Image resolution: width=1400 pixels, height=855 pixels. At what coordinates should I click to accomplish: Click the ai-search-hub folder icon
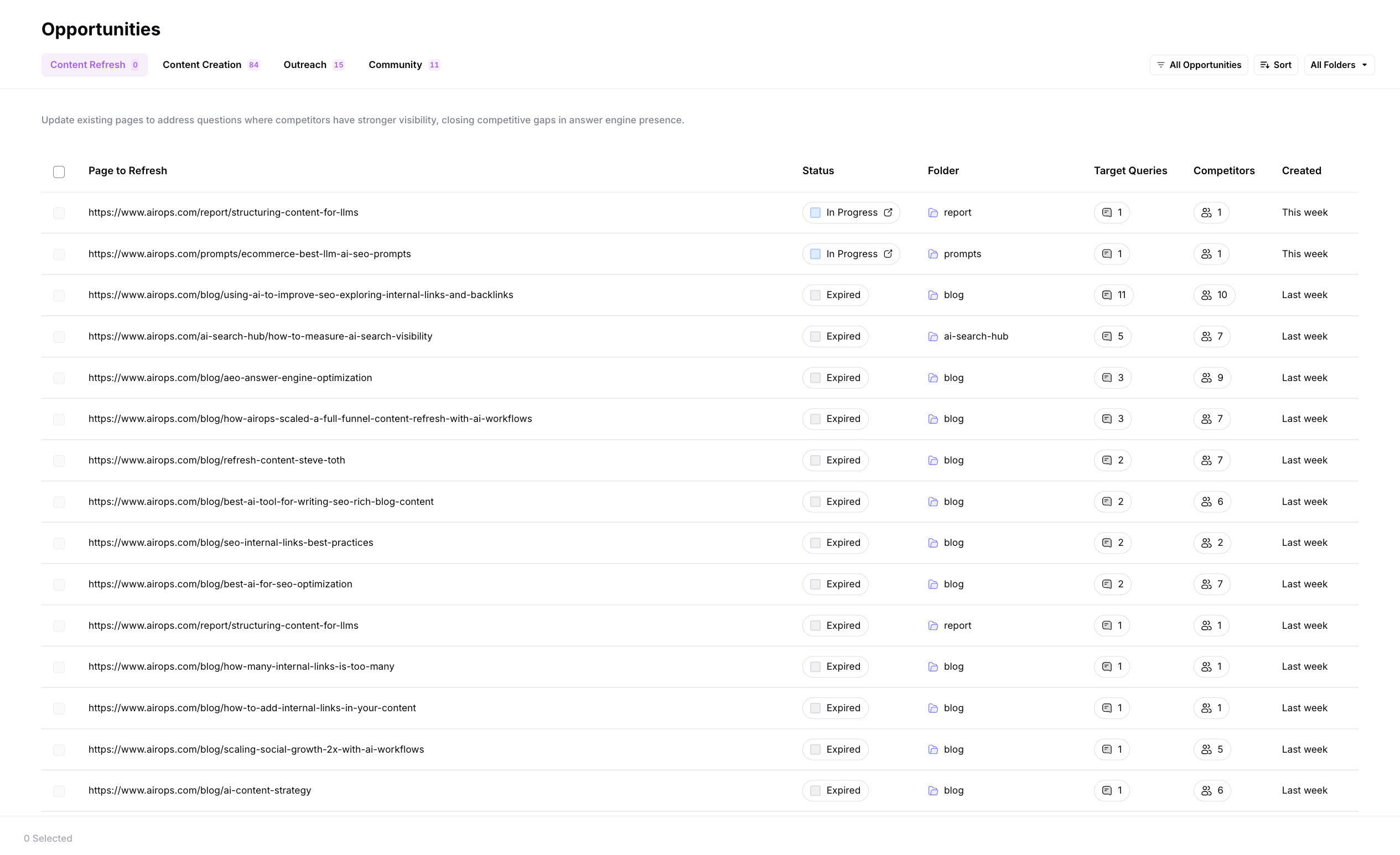[933, 337]
